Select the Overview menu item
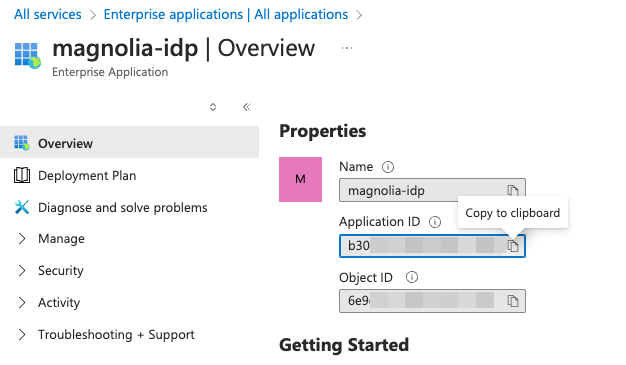The image size is (626, 365). click(129, 142)
